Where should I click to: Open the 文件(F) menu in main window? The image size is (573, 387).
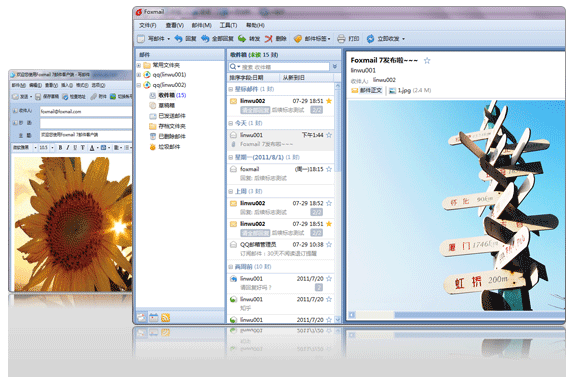(x=148, y=25)
